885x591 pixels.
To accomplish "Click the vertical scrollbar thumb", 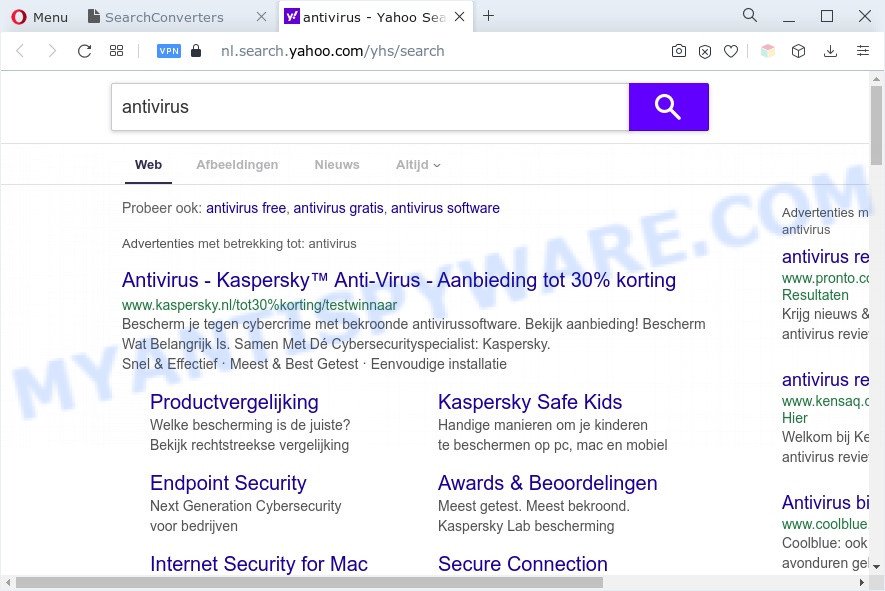I will tap(875, 124).
